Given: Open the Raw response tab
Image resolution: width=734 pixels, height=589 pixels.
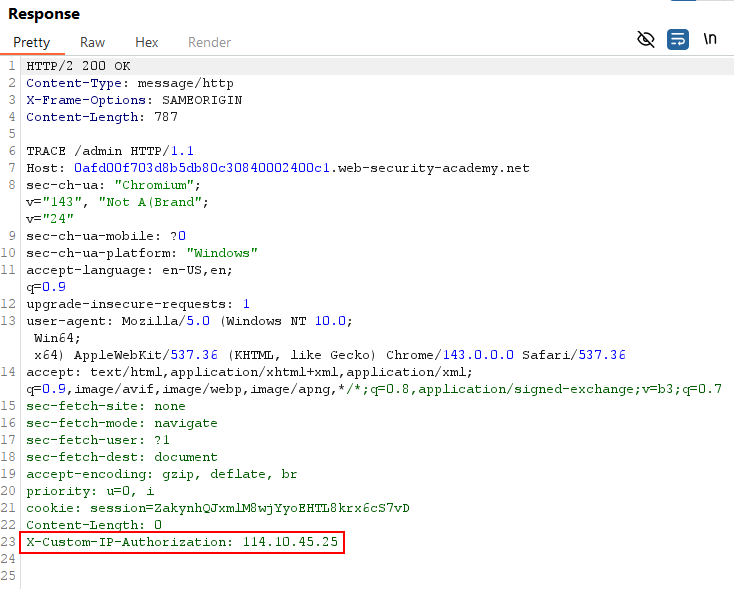Looking at the screenshot, I should coord(92,42).
